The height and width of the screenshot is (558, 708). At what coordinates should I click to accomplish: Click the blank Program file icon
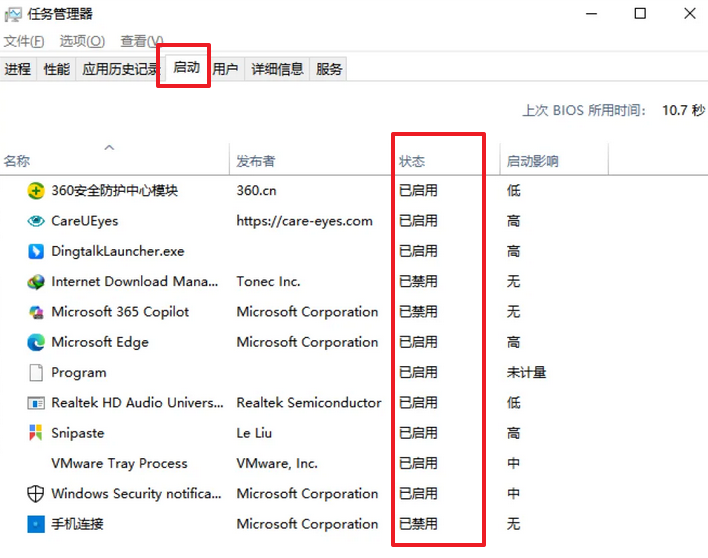coord(36,372)
